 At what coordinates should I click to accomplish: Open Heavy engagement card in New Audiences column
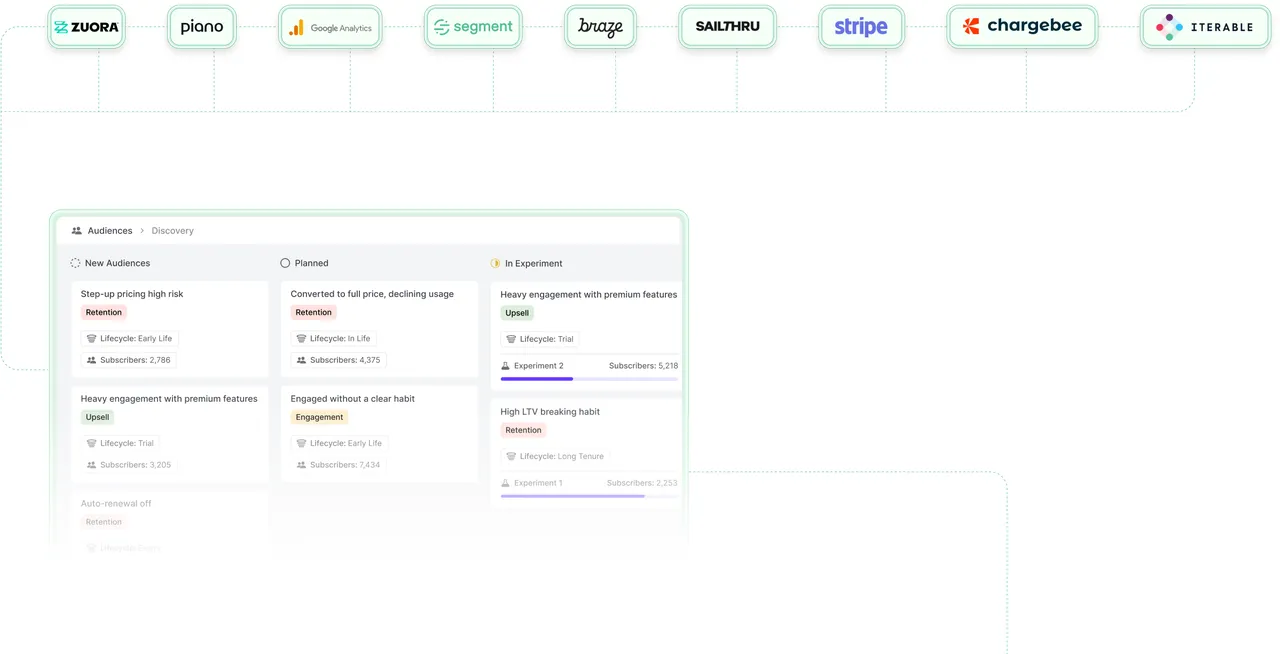170,434
